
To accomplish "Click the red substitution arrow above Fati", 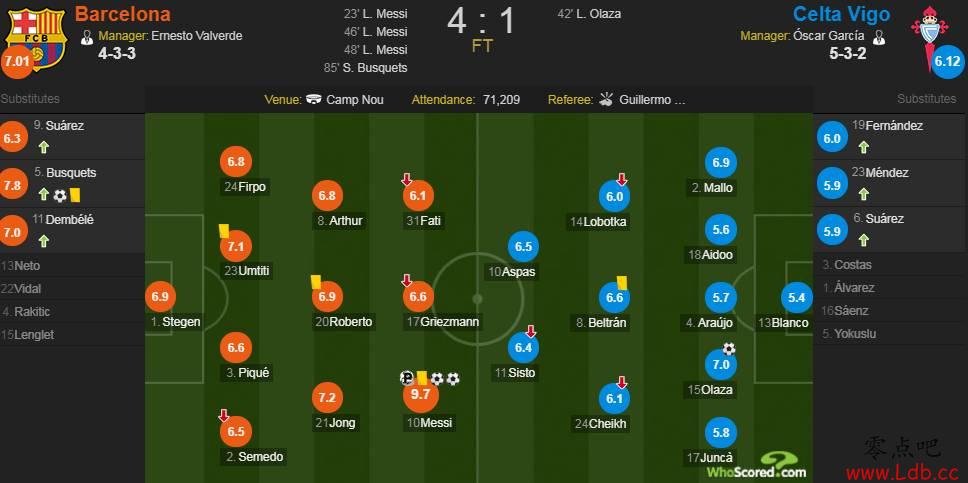I will coord(406,180).
